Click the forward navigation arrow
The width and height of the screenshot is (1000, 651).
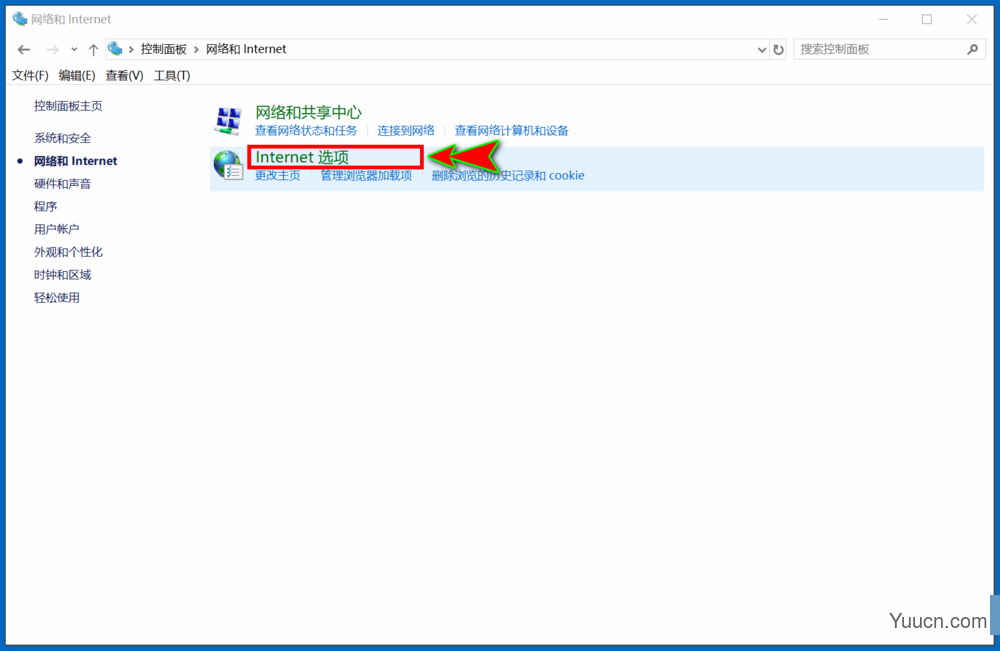coord(52,49)
